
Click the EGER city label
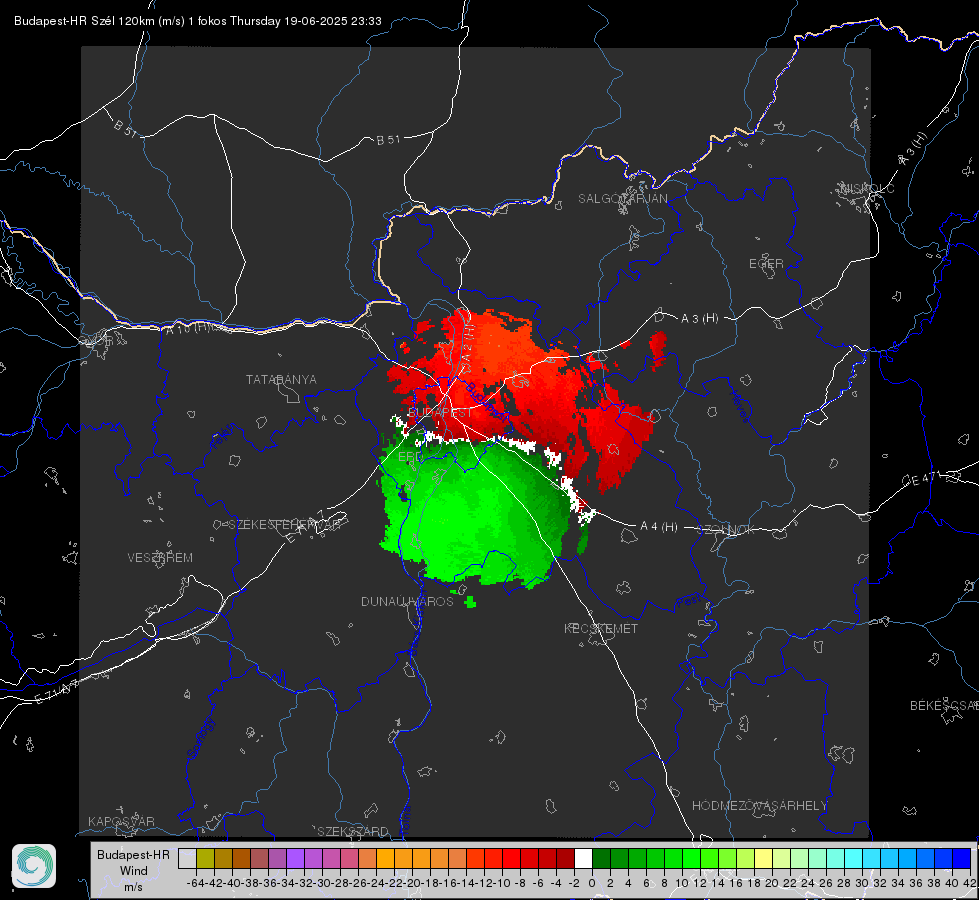pyautogui.click(x=766, y=264)
